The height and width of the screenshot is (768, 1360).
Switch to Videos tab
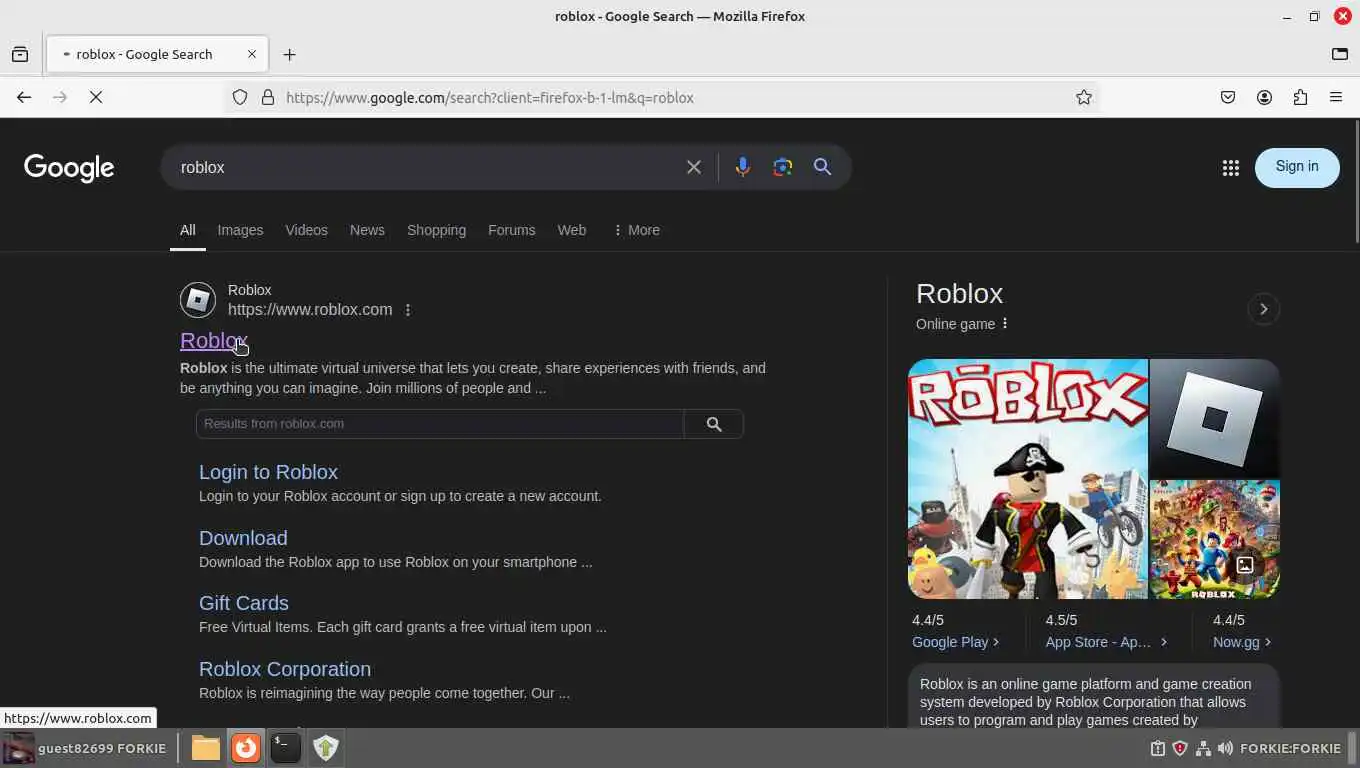click(x=306, y=230)
